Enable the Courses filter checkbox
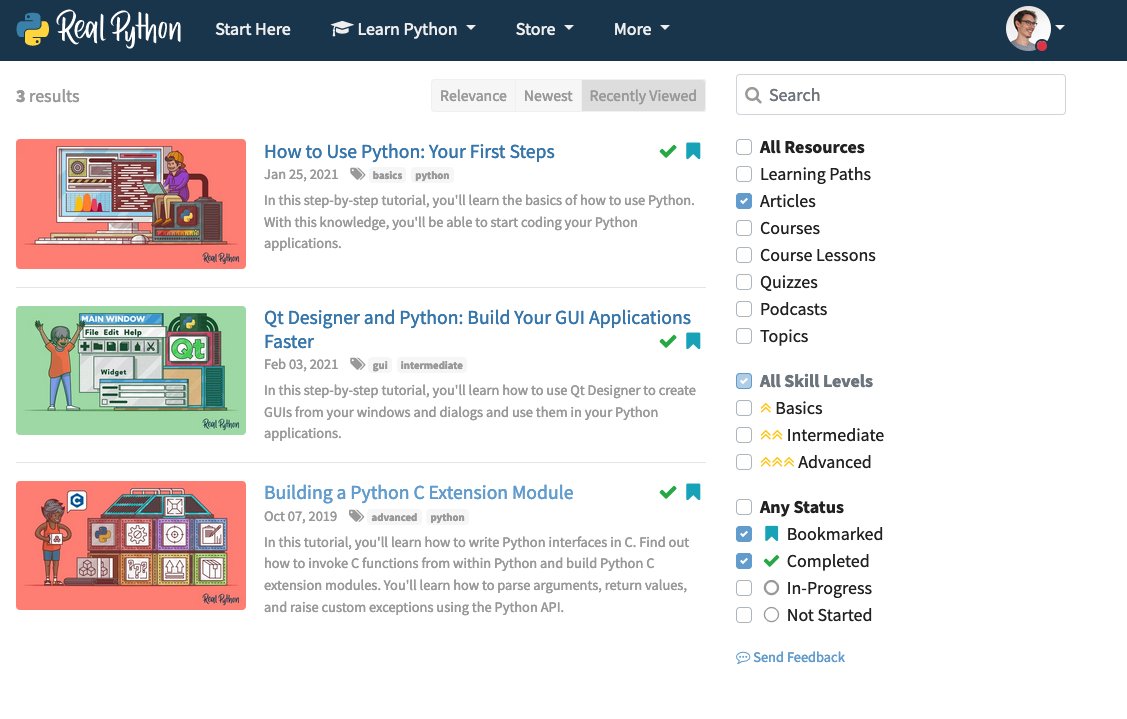Viewport: 1127px width, 719px height. pos(744,228)
